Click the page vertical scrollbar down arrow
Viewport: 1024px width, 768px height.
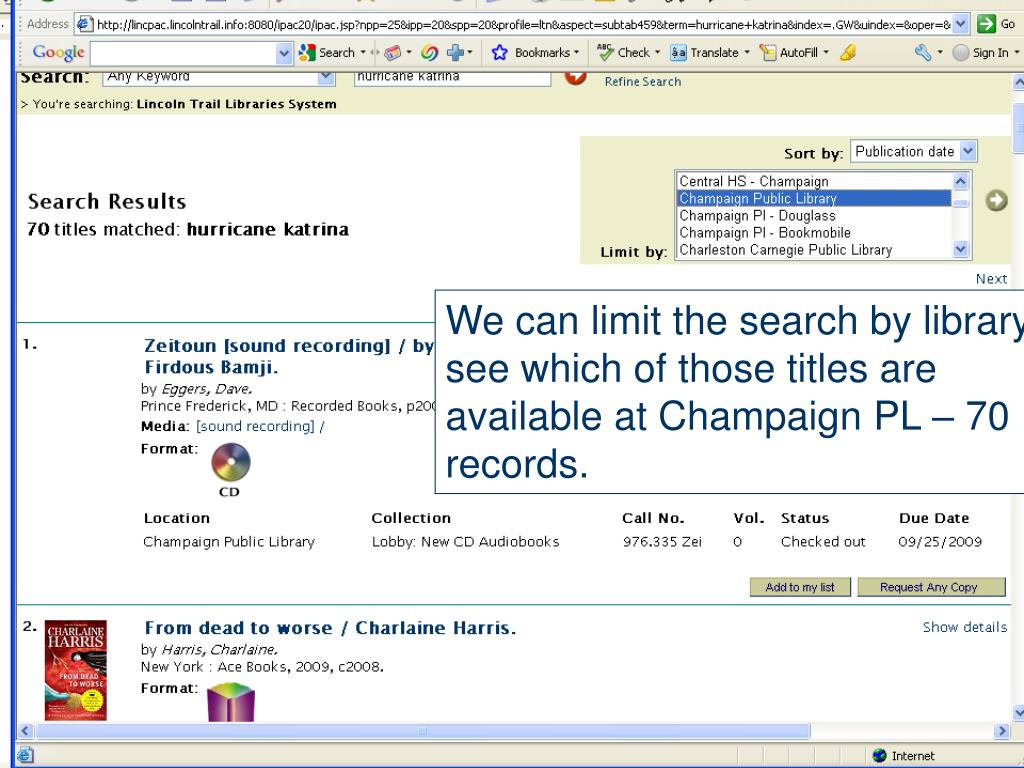pos(1017,713)
